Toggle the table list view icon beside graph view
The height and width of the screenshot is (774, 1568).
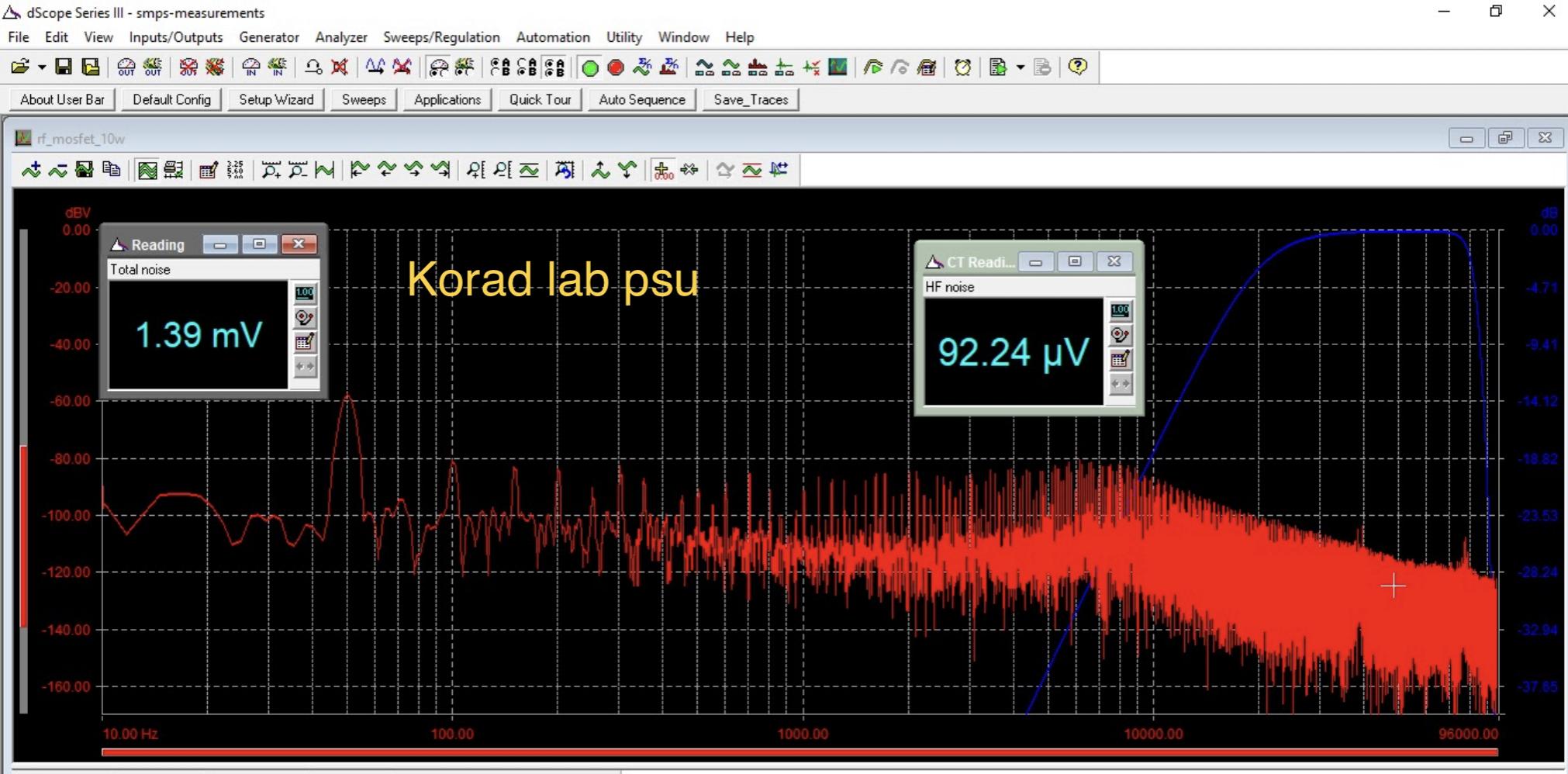click(x=174, y=170)
